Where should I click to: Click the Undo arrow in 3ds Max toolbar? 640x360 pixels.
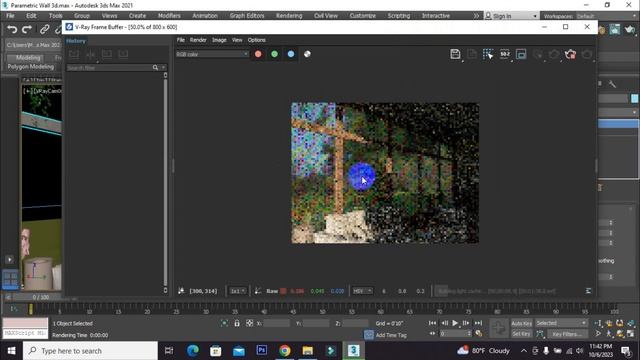[x=12, y=29]
